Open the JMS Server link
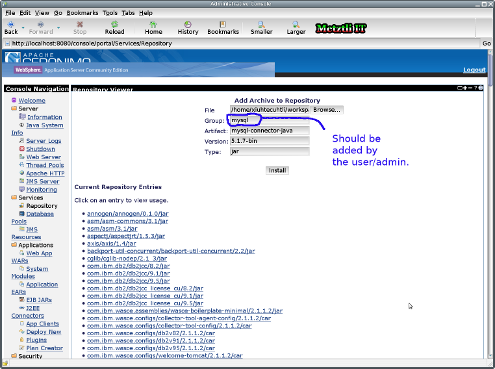495x369 pixels. tap(43, 181)
